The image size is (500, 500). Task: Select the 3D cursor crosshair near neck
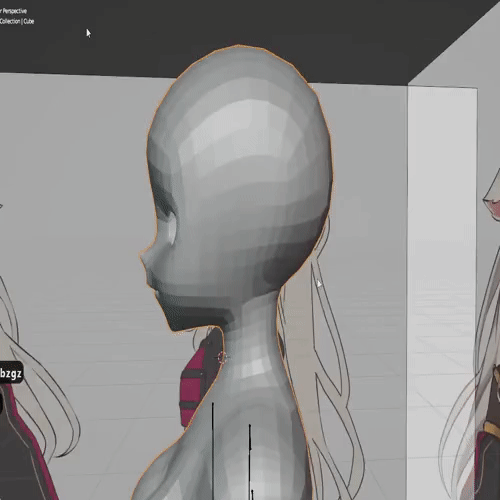(x=222, y=357)
